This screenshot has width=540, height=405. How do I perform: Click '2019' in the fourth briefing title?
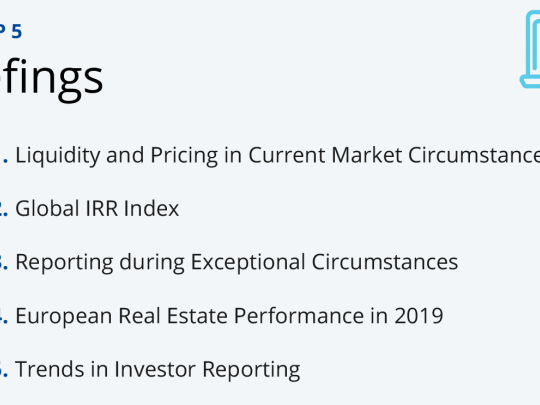click(419, 316)
